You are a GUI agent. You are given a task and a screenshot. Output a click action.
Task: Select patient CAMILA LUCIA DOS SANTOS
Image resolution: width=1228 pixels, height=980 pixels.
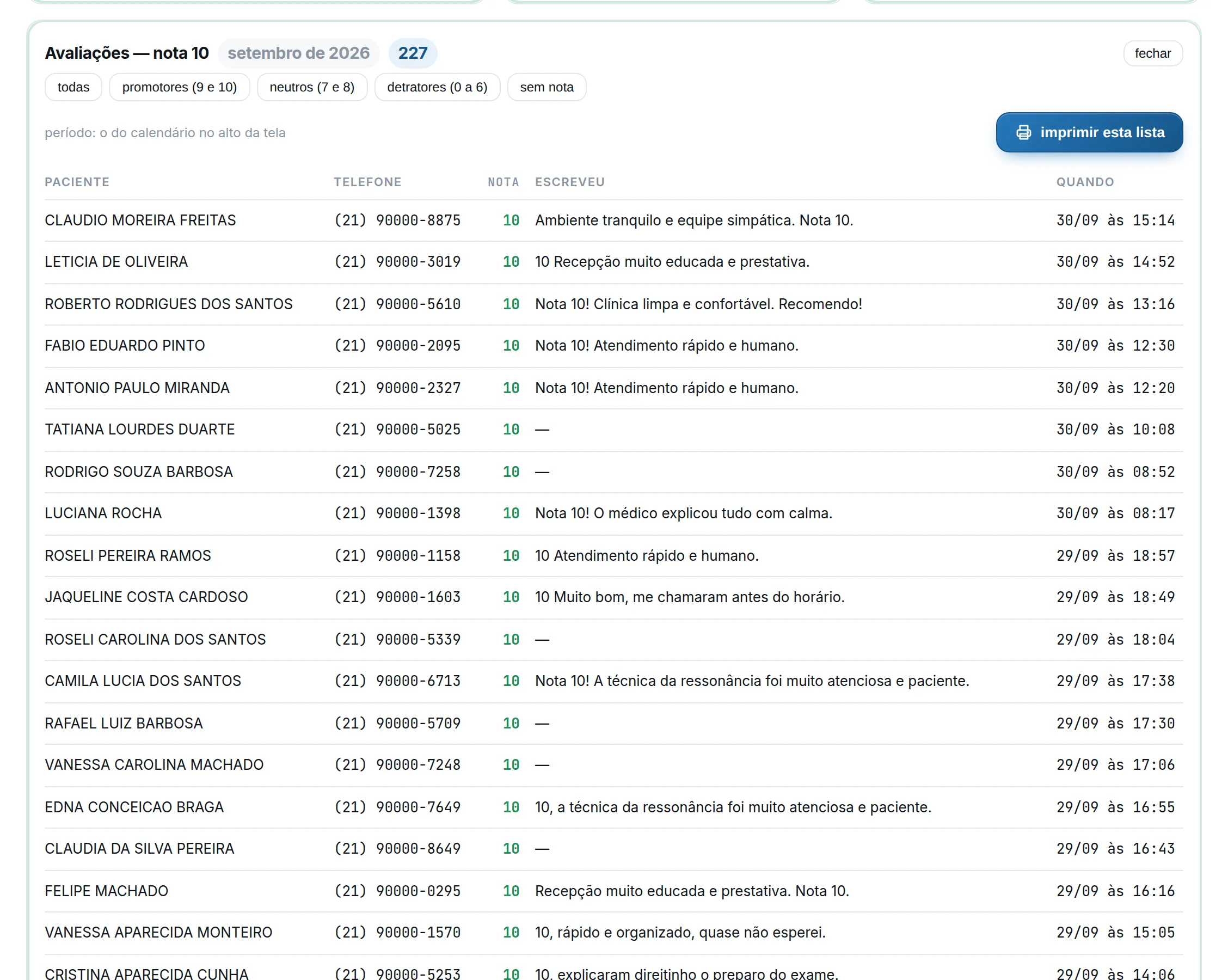143,681
